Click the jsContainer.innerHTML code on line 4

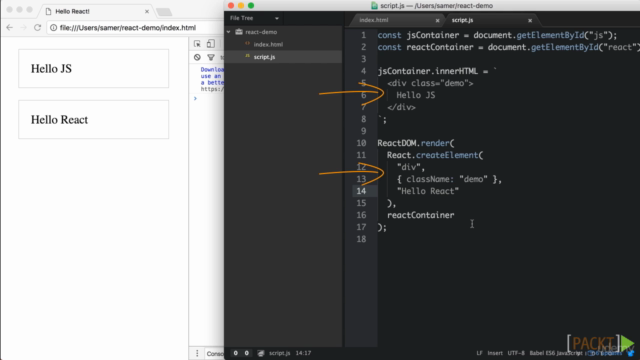pos(427,71)
